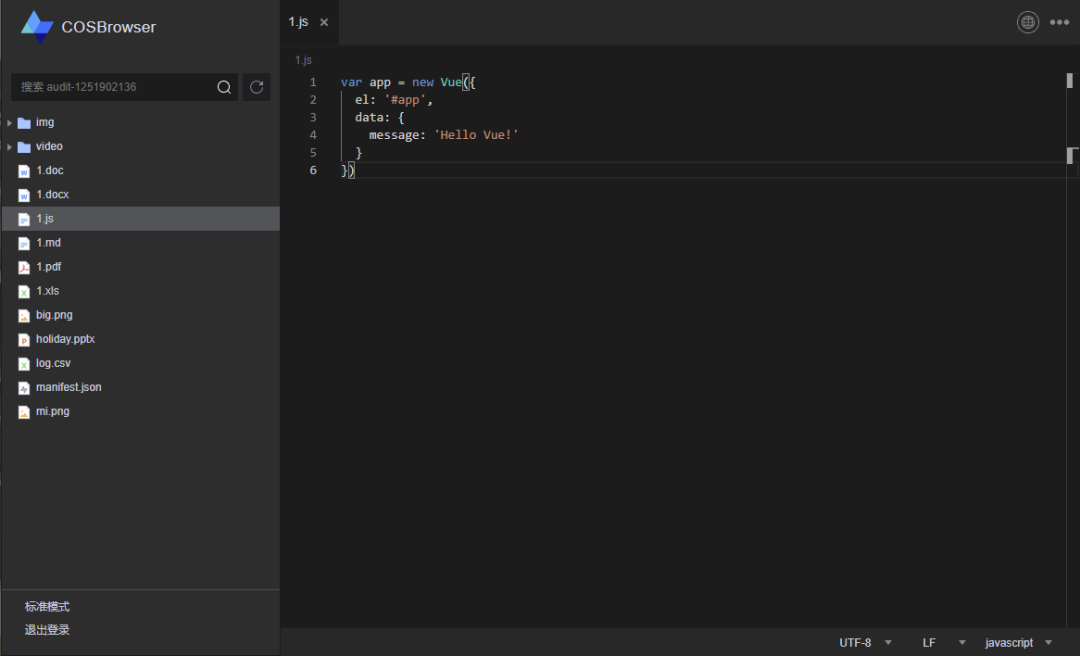Click the file icon of 1.md
The height and width of the screenshot is (656, 1080).
(x=24, y=243)
